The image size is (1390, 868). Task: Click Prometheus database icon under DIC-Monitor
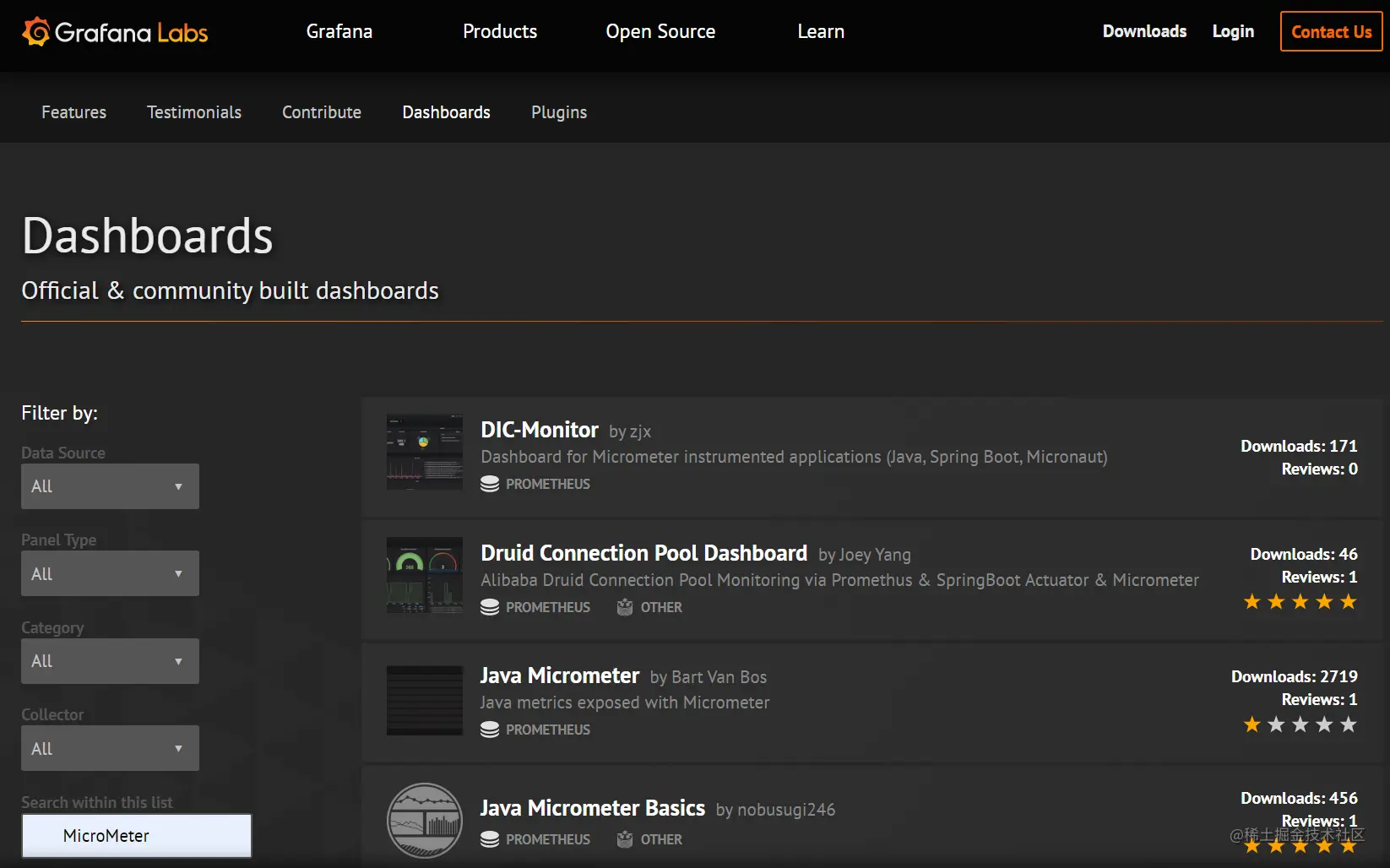(490, 484)
